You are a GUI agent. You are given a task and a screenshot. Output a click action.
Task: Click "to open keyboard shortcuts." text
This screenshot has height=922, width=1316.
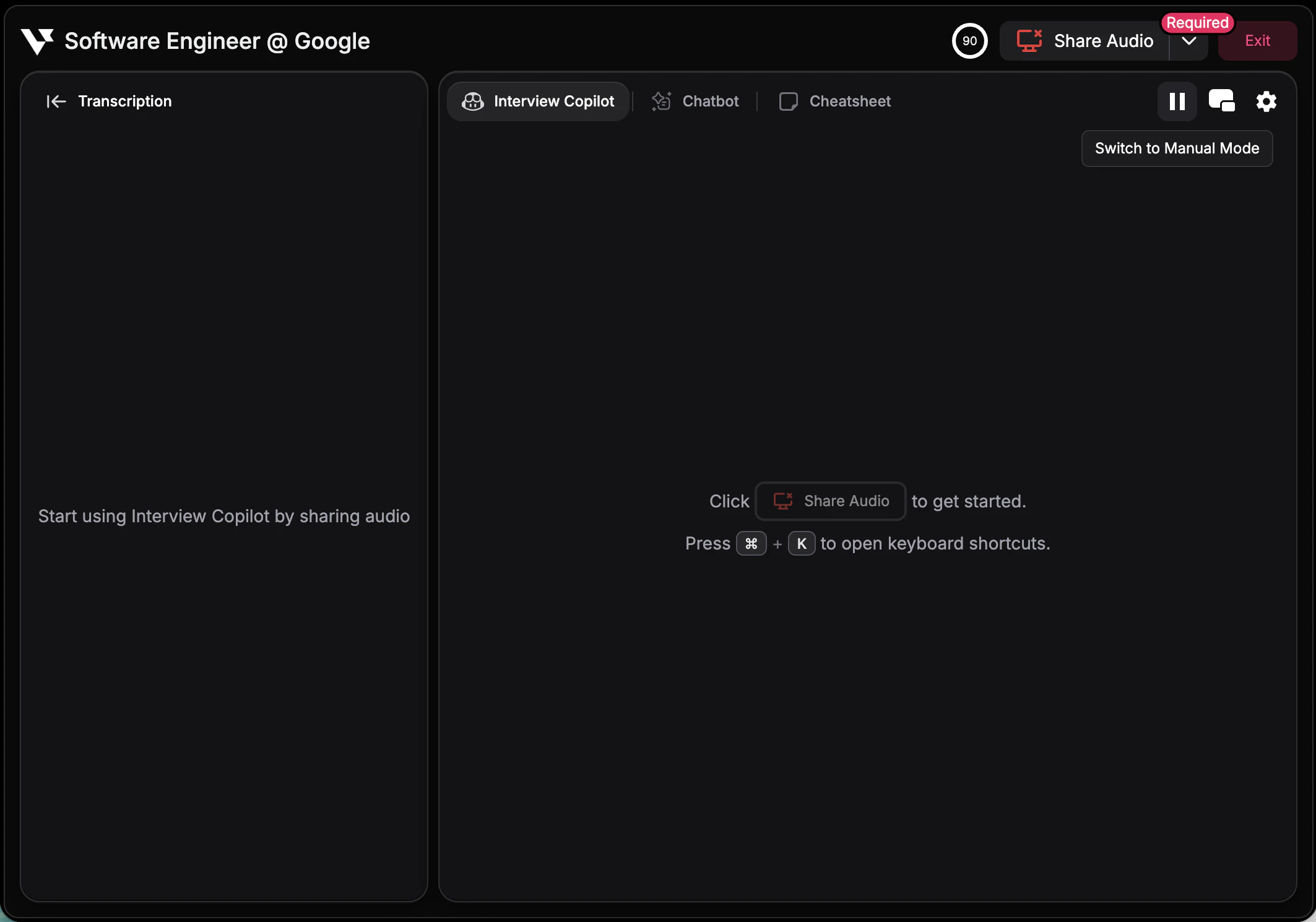coord(935,544)
